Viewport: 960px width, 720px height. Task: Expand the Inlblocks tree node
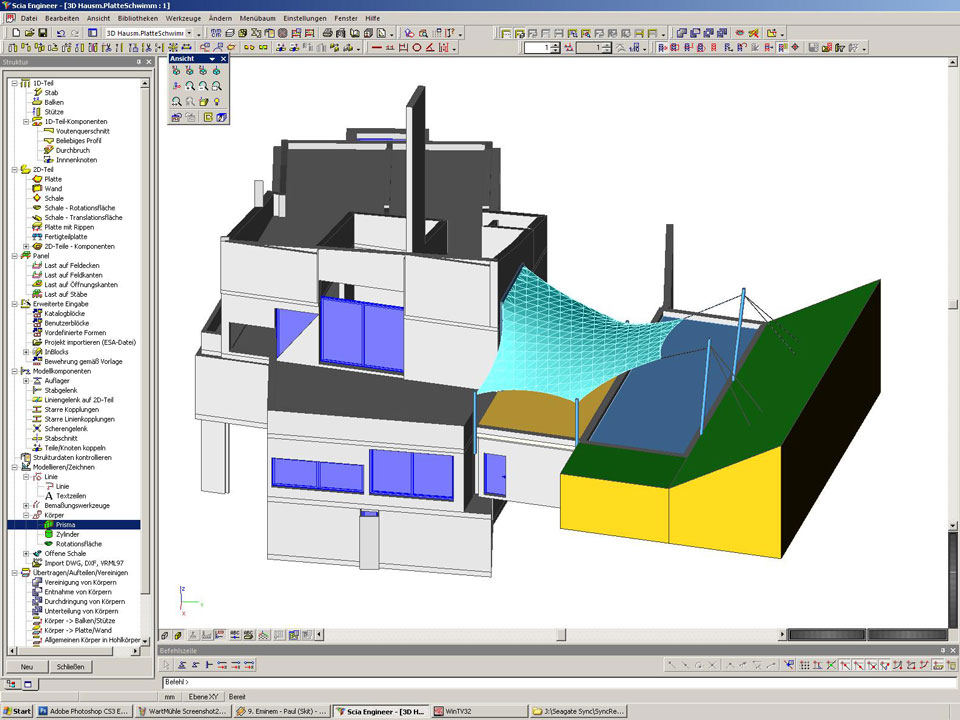(x=26, y=352)
